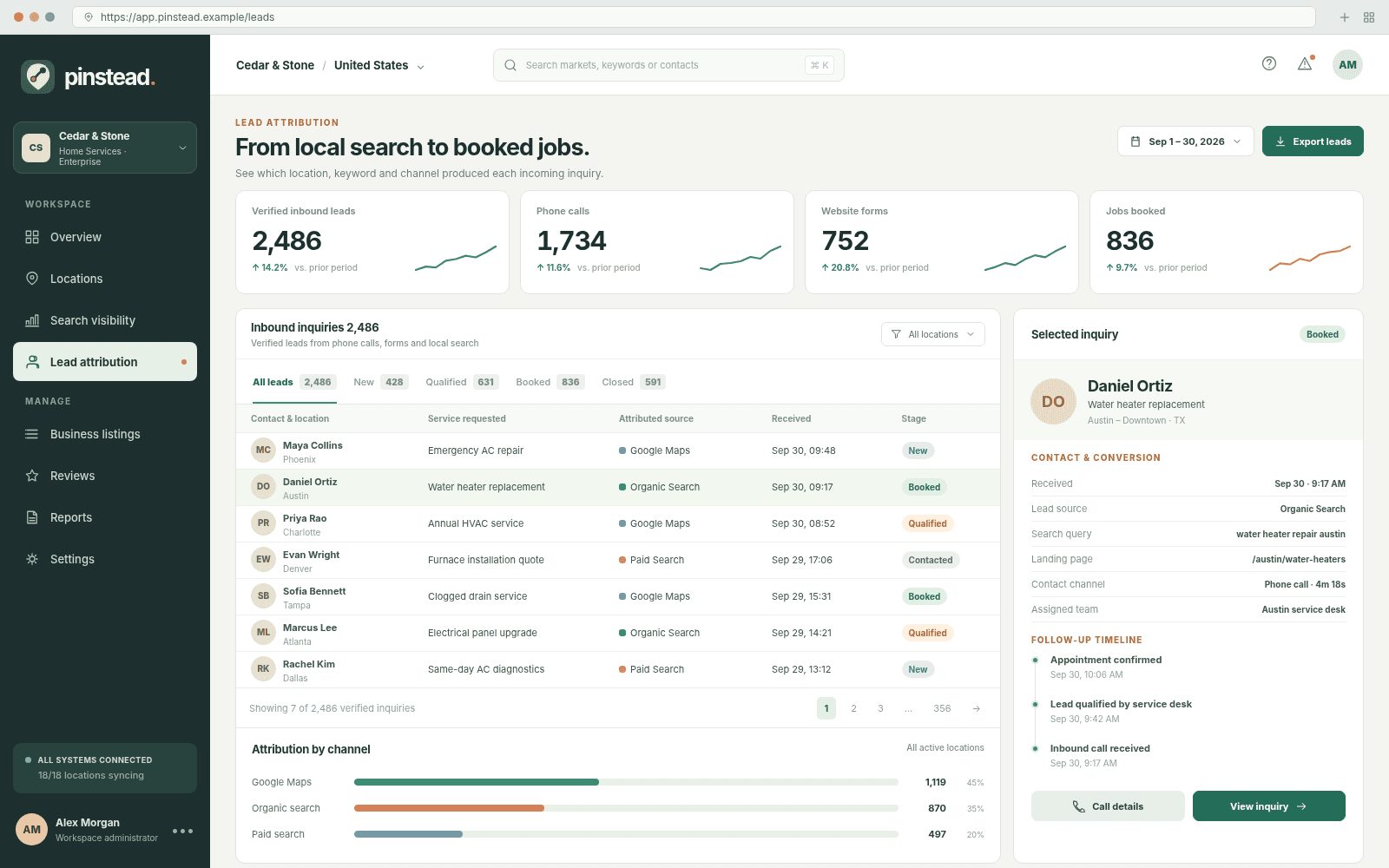Click the Google Maps attribution progress bar

(x=626, y=782)
